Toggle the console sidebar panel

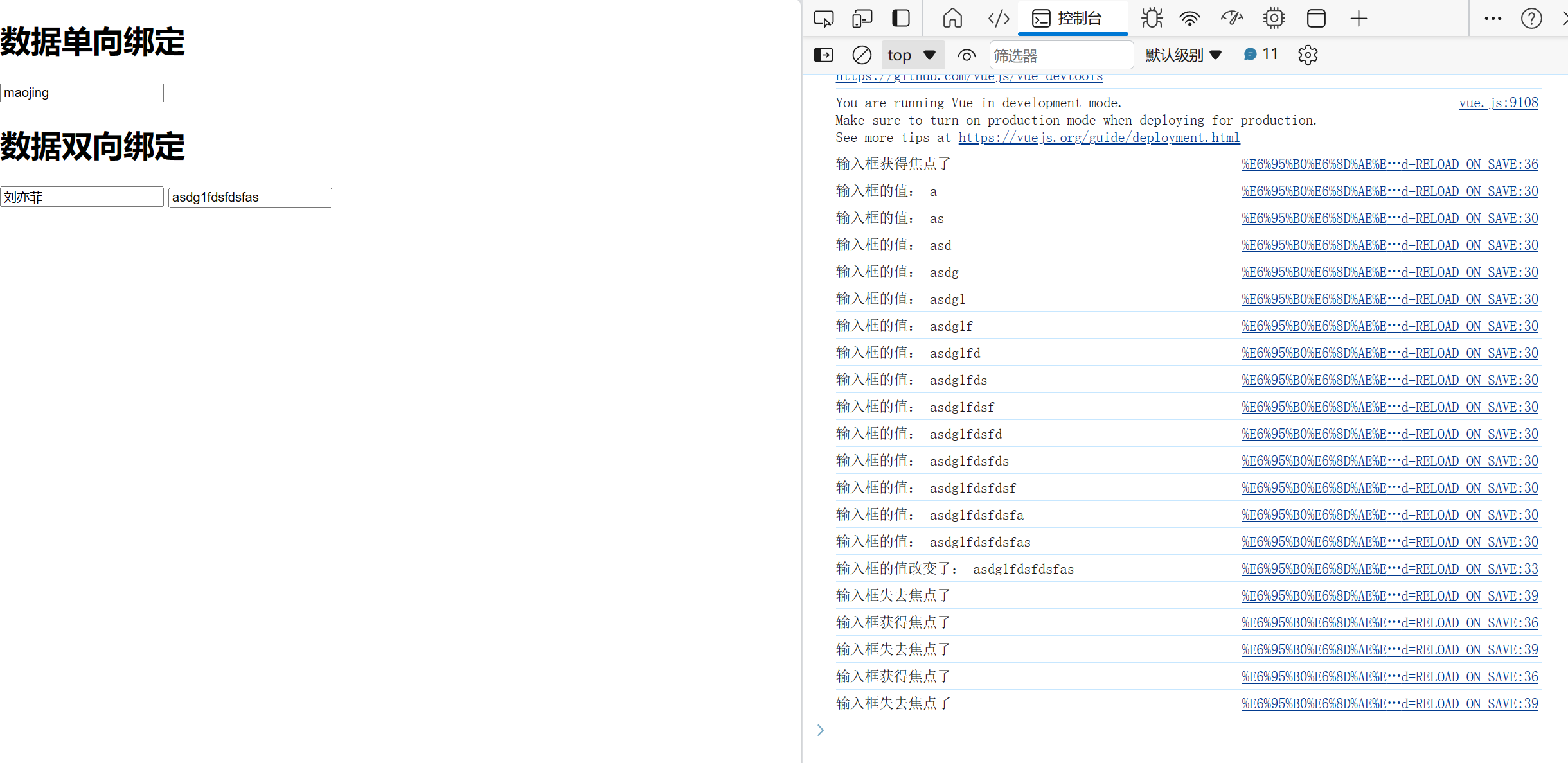[x=823, y=55]
